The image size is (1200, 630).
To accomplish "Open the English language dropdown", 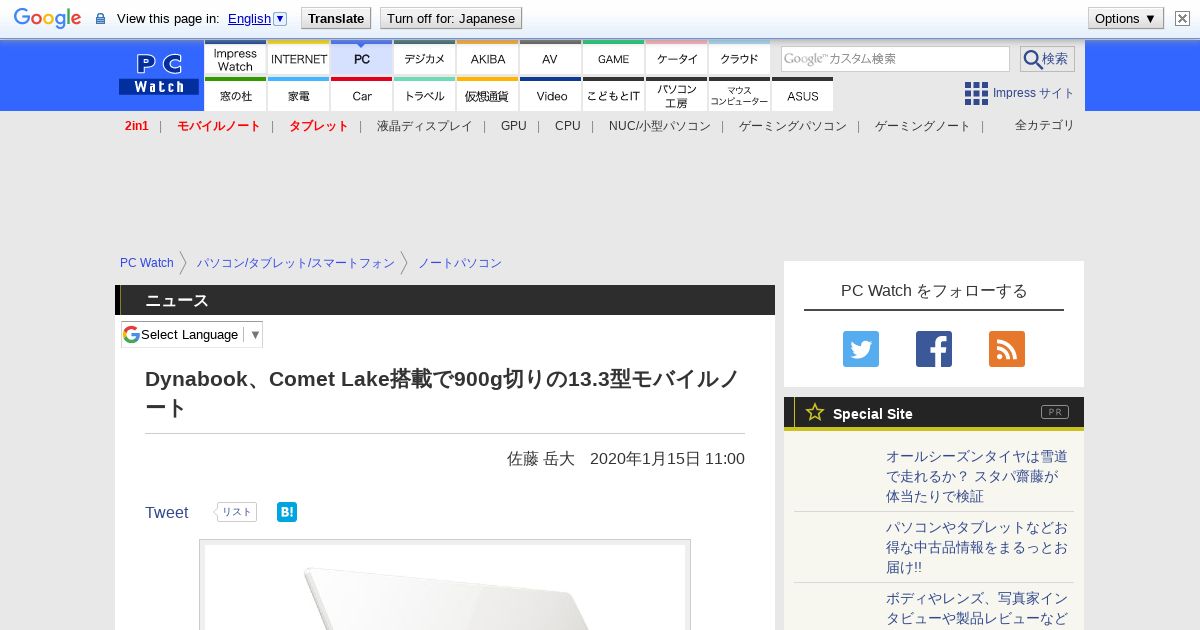I will 257,18.
